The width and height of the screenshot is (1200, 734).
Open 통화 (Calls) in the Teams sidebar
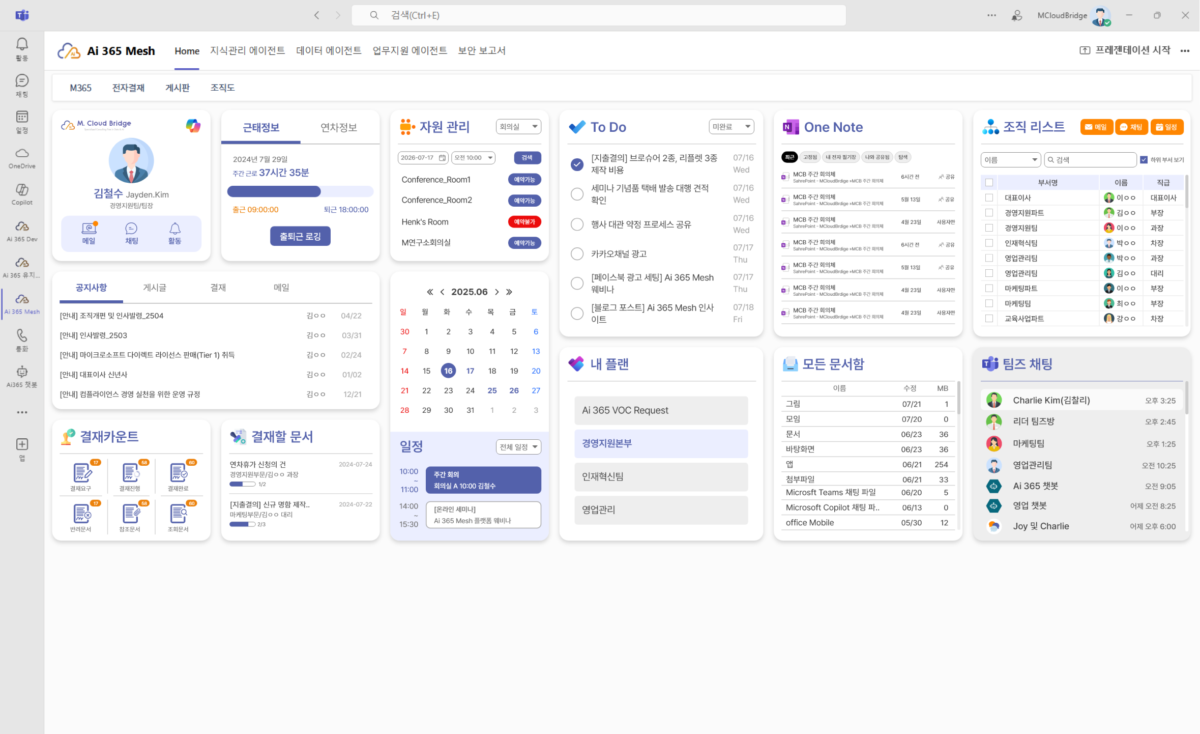click(x=22, y=340)
